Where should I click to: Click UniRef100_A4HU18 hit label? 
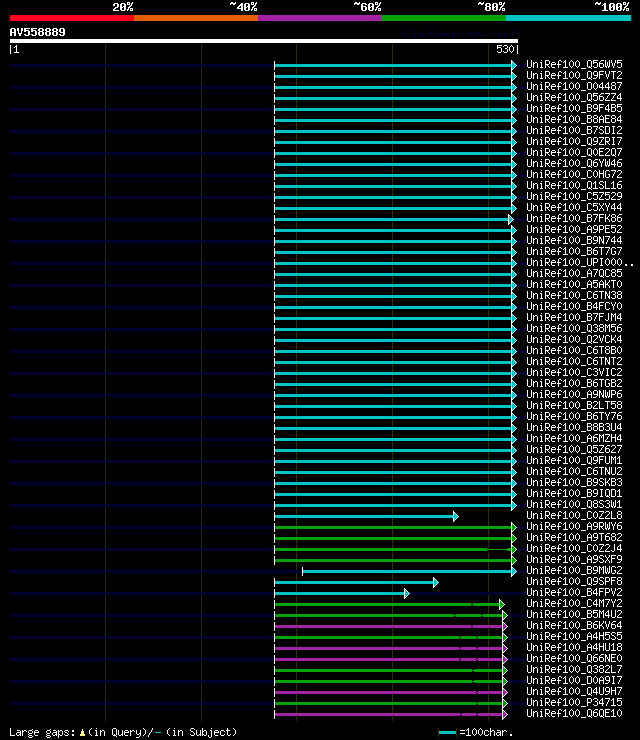[574, 648]
